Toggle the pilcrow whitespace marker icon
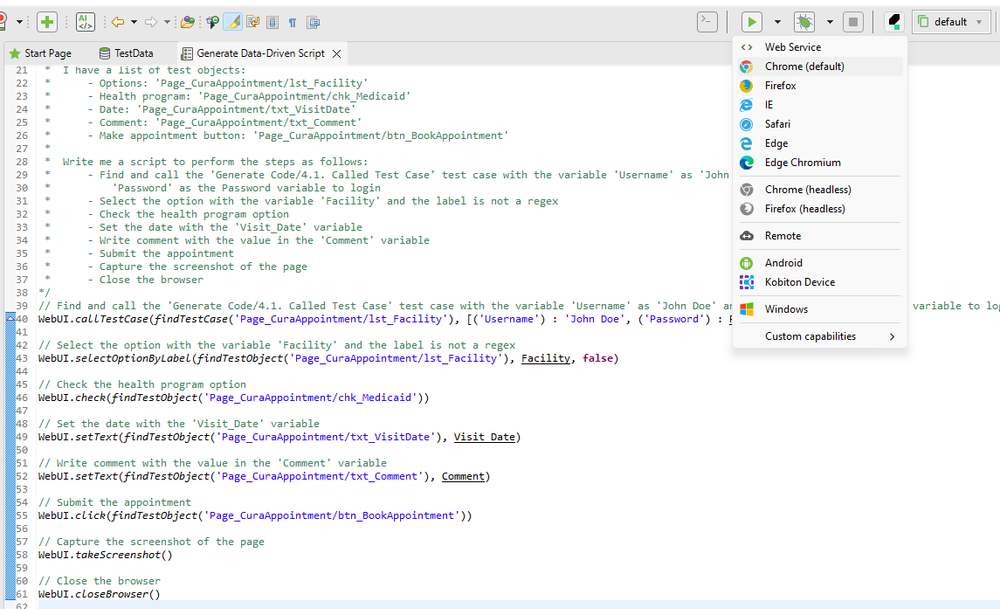 [291, 21]
